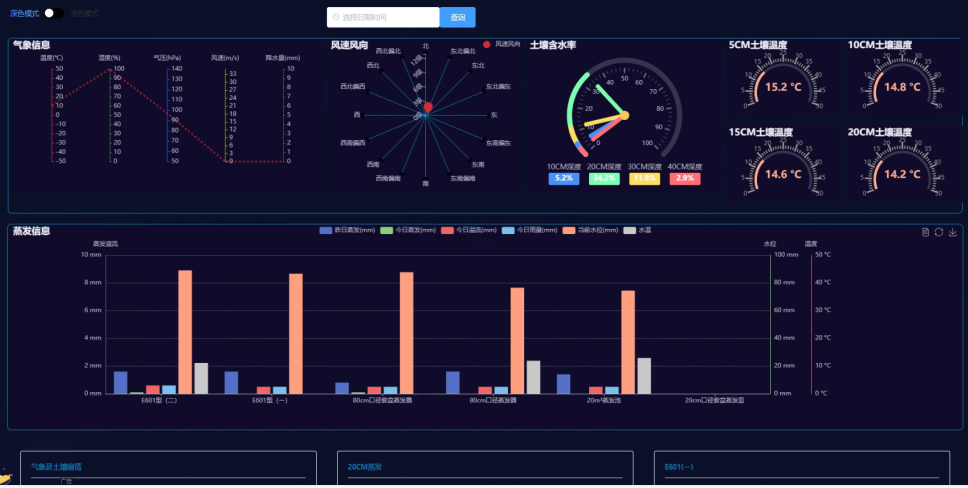
Task: Click the save-as-image download icon
Action: [x=952, y=232]
